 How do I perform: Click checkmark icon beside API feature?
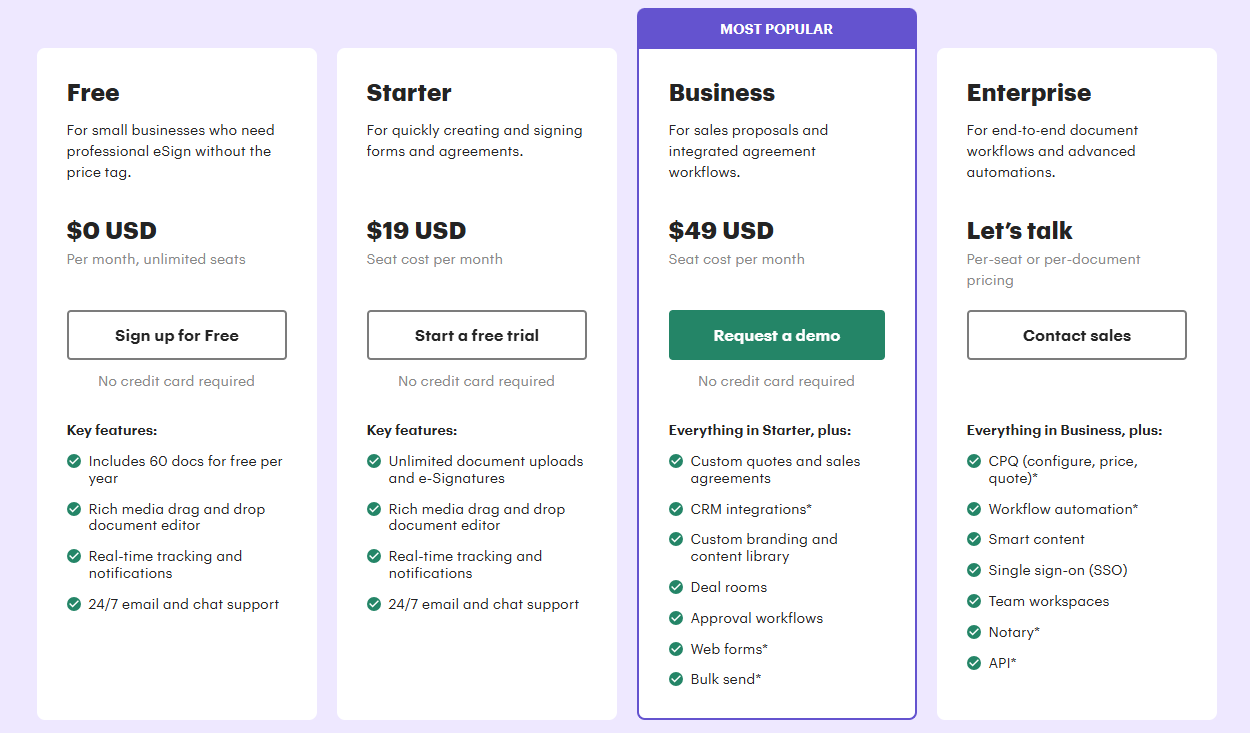coord(974,663)
